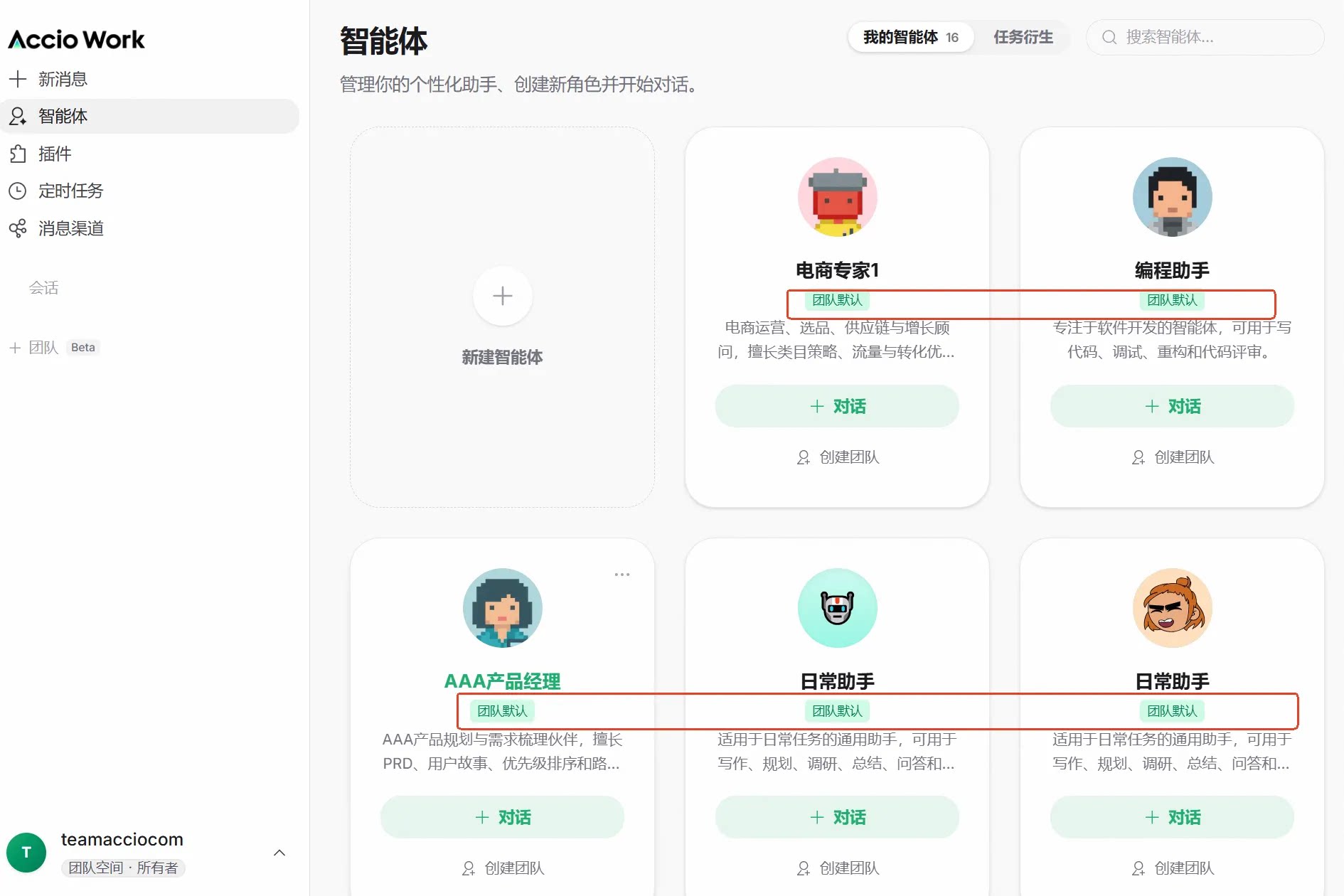Image resolution: width=1344 pixels, height=896 pixels.
Task: Start a 对话 with AAA产品经理
Action: click(x=503, y=817)
